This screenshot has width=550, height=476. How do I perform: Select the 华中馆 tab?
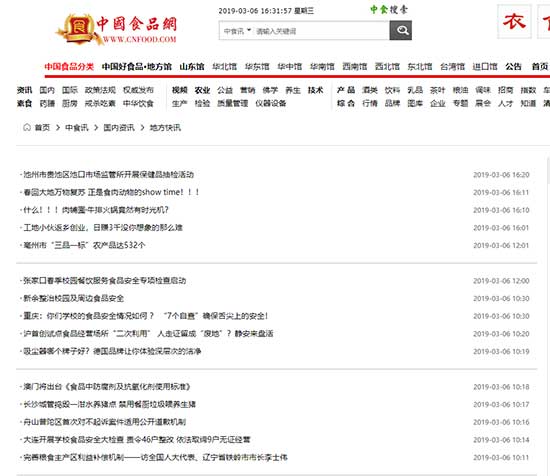tap(290, 67)
